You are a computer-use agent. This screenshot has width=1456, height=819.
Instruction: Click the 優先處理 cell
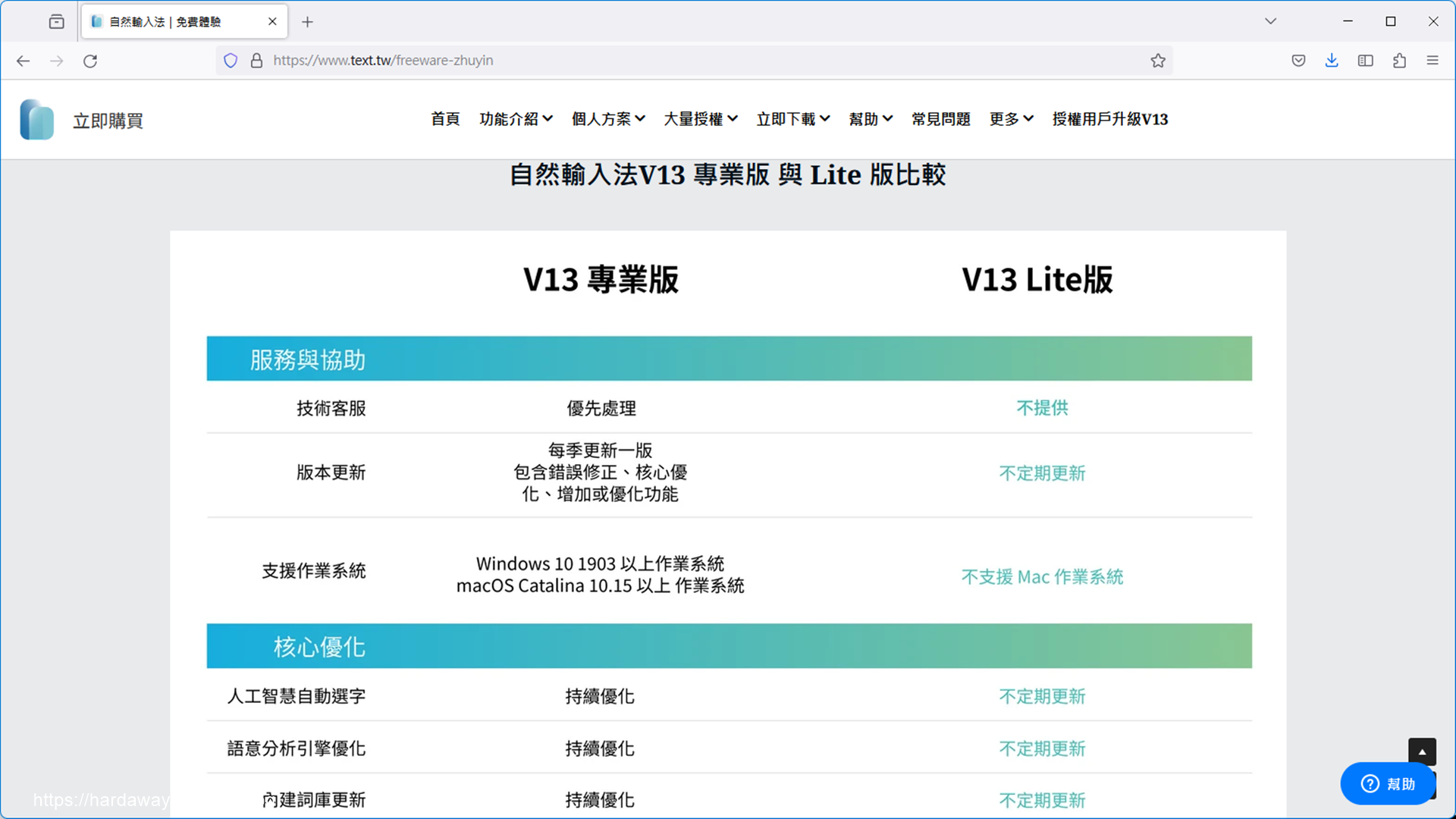click(x=601, y=408)
